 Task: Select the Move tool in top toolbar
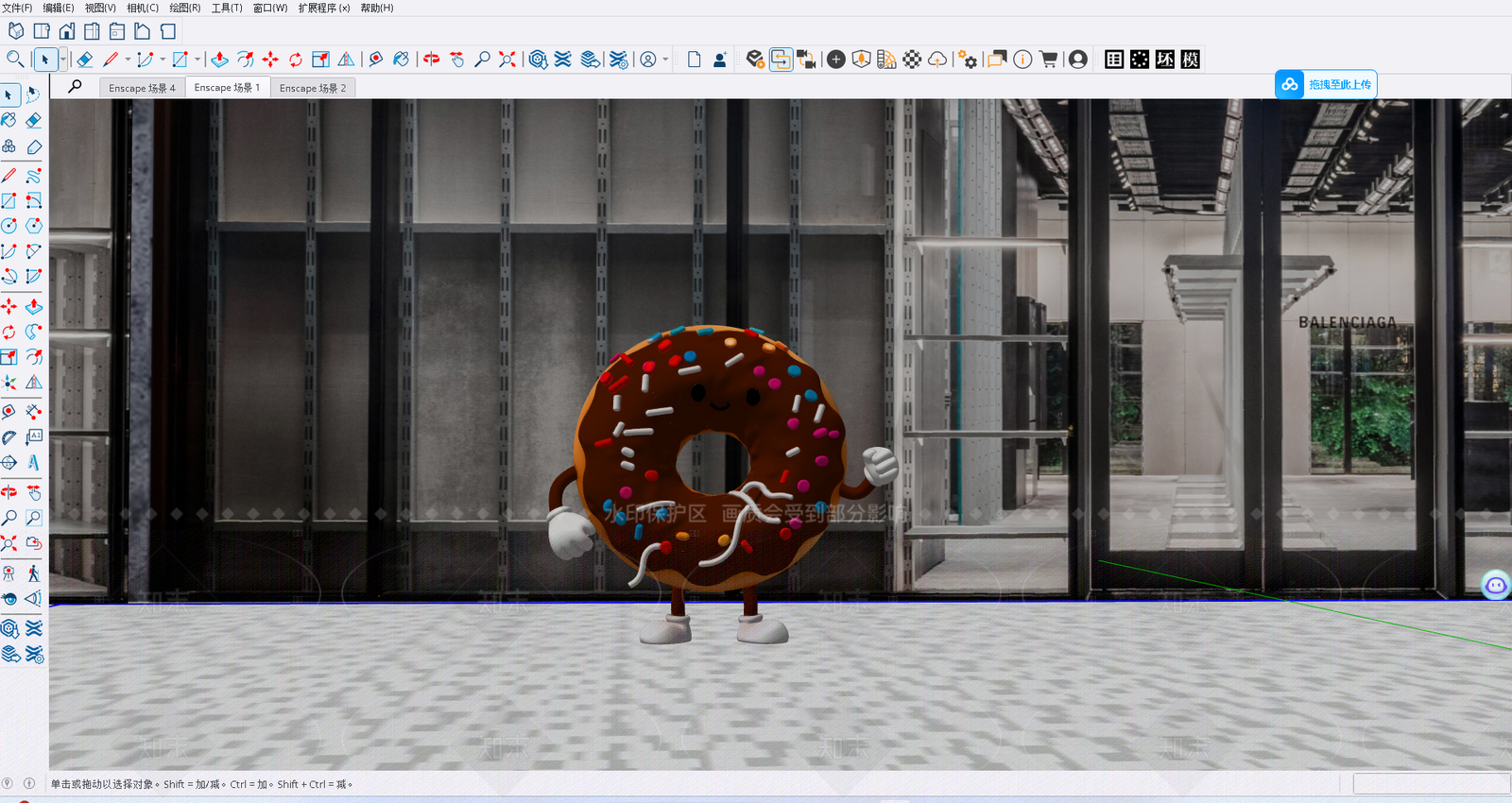click(x=270, y=60)
